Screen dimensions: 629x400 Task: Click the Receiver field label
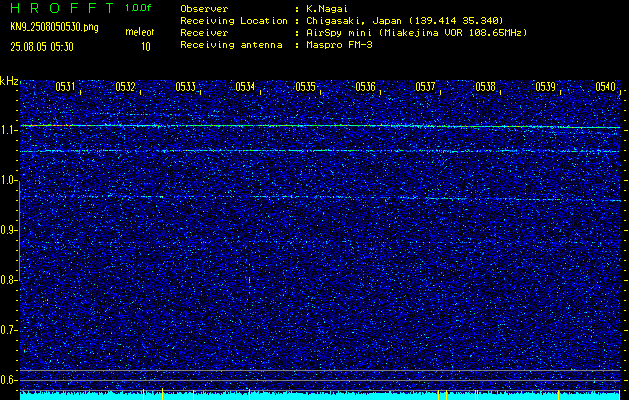pos(204,33)
